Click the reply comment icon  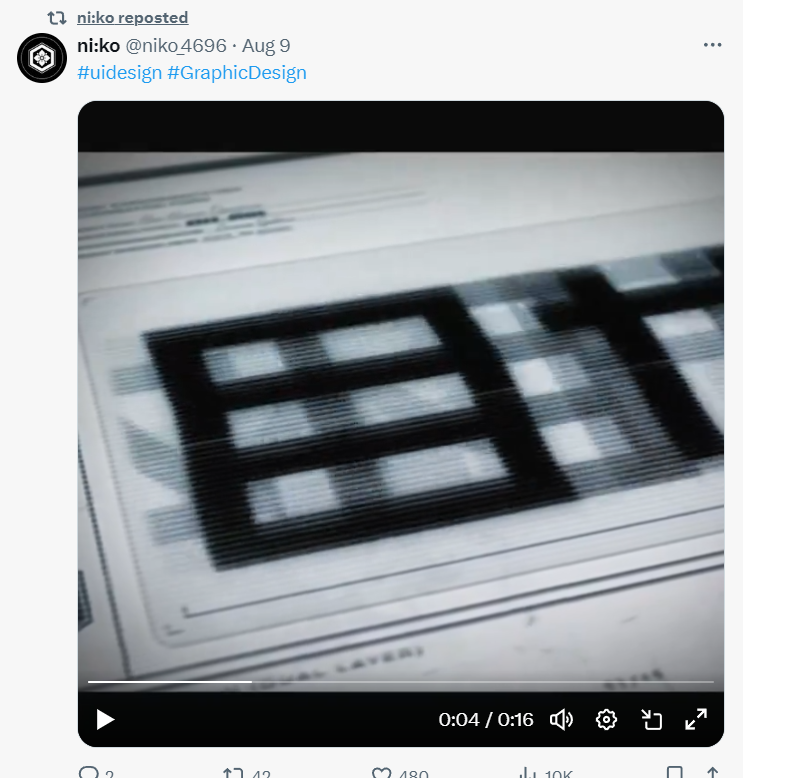88,772
